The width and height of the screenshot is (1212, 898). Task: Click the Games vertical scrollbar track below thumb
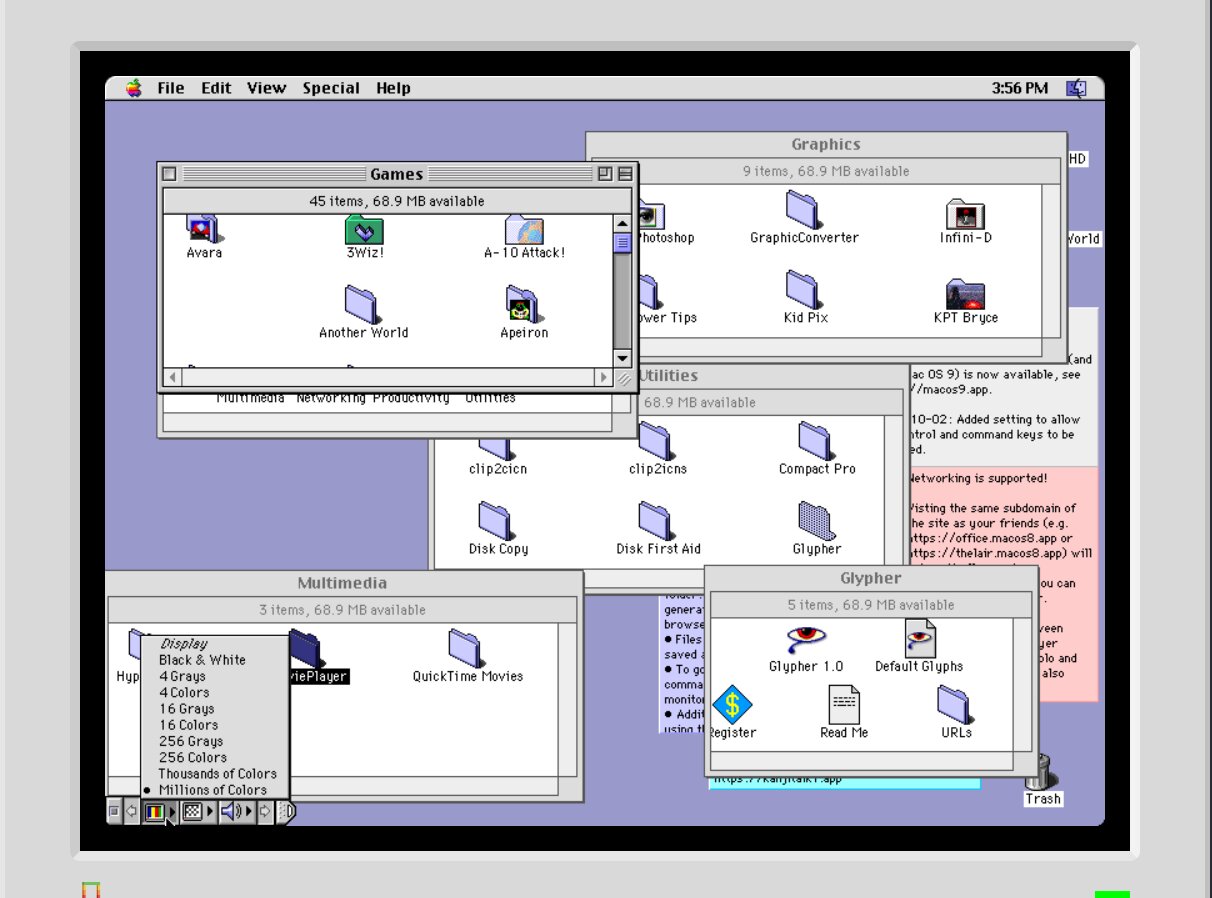point(622,300)
